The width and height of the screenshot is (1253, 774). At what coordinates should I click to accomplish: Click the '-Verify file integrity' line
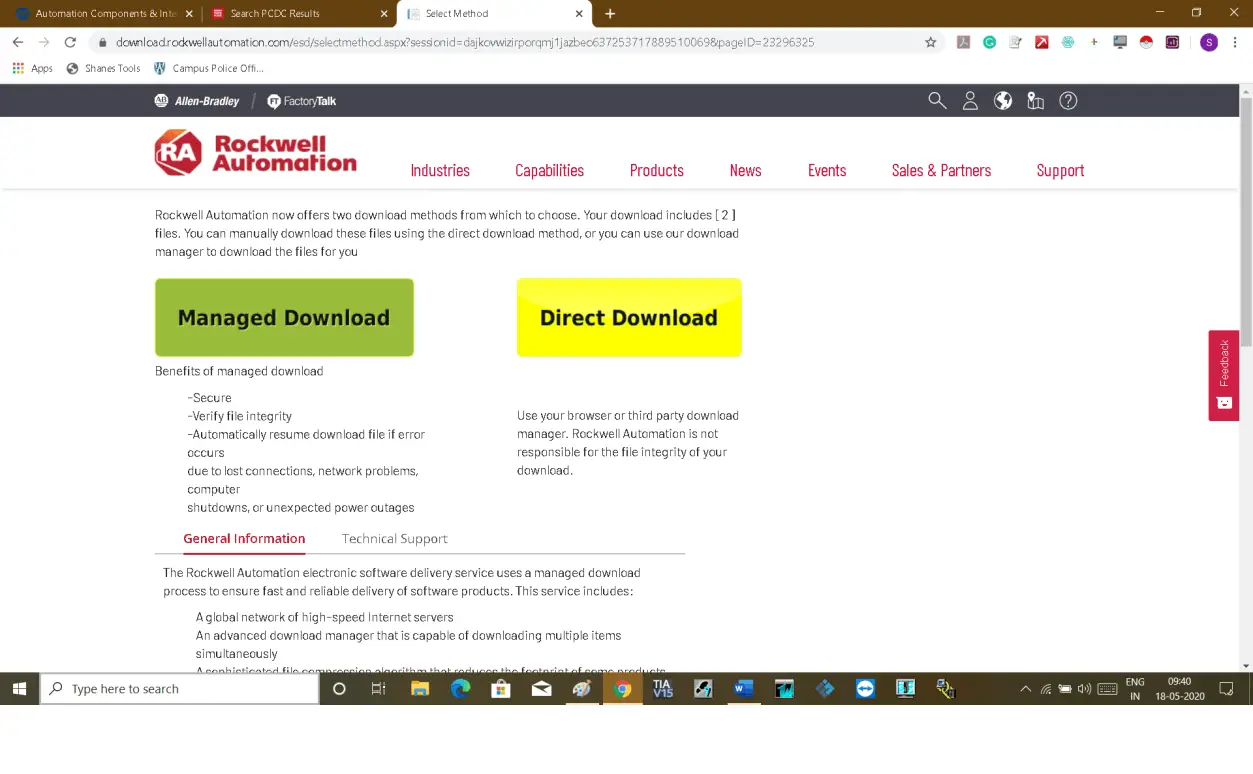click(x=240, y=416)
